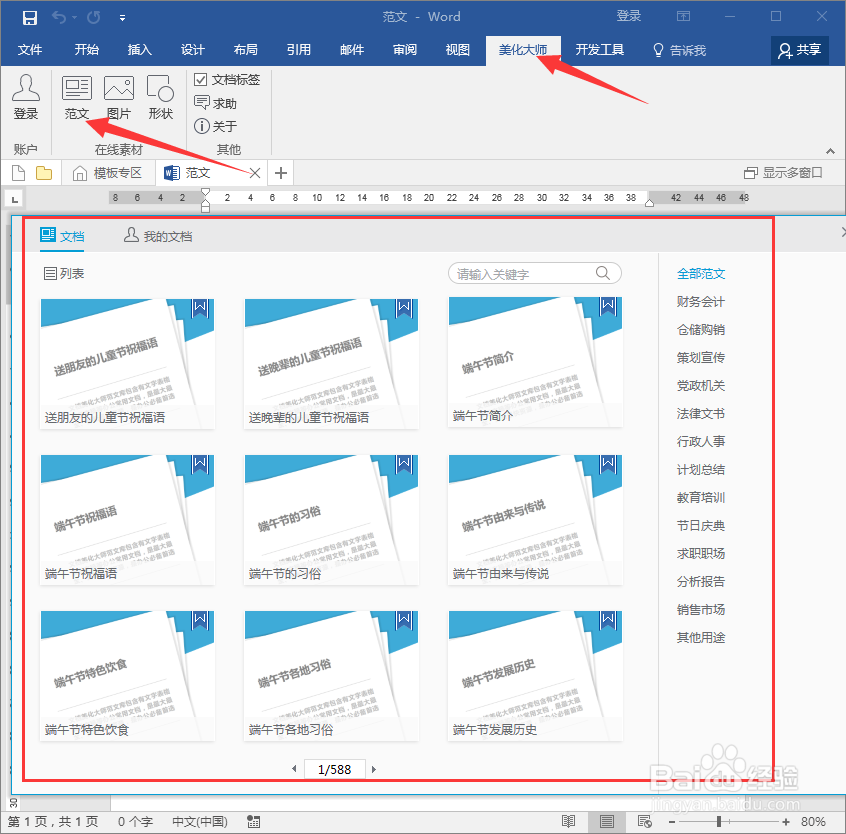Image resolution: width=846 pixels, height=834 pixels.
Task: Switch to the 模板专区 document tab
Action: coord(108,173)
